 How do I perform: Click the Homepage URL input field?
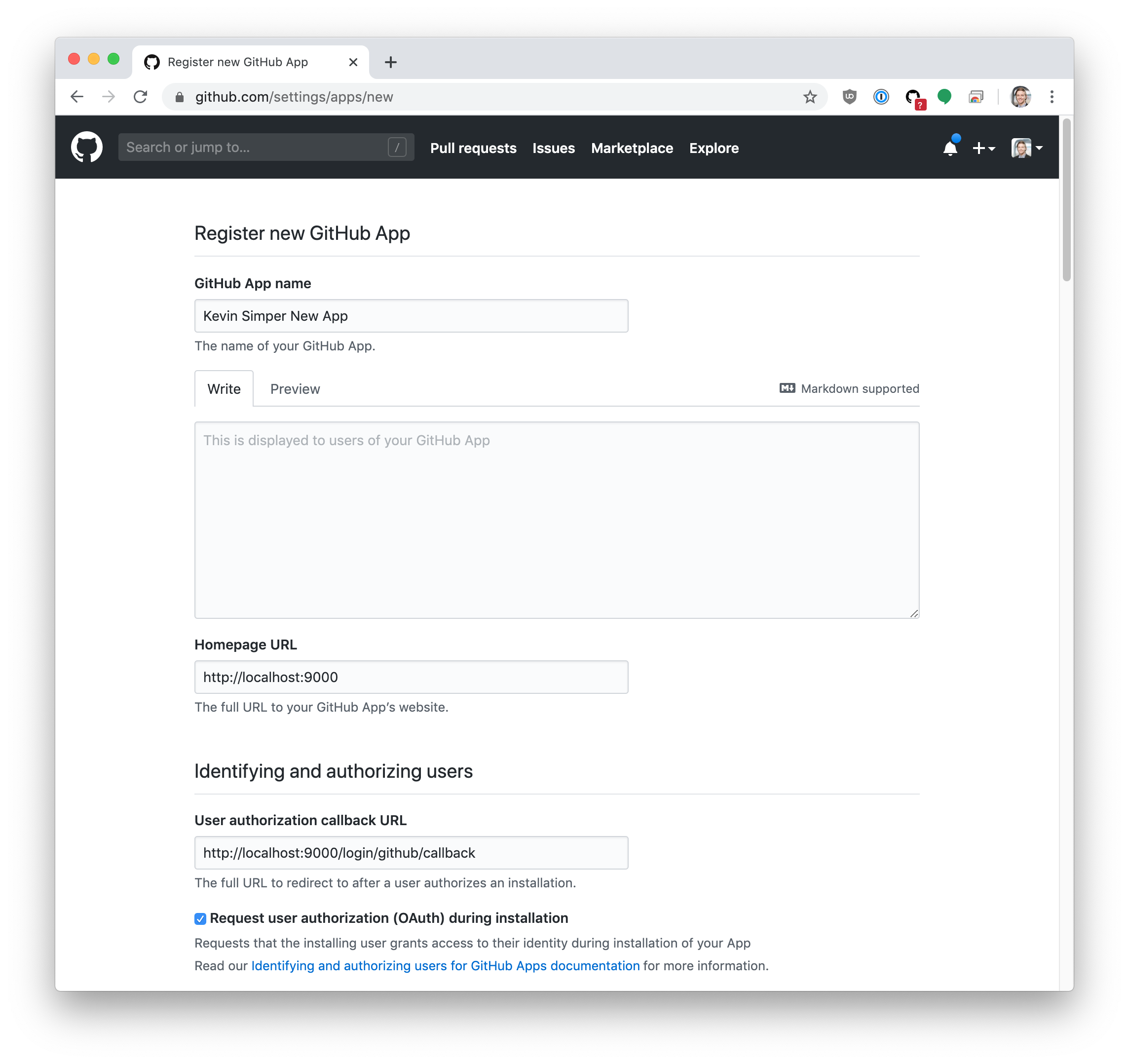tap(411, 677)
